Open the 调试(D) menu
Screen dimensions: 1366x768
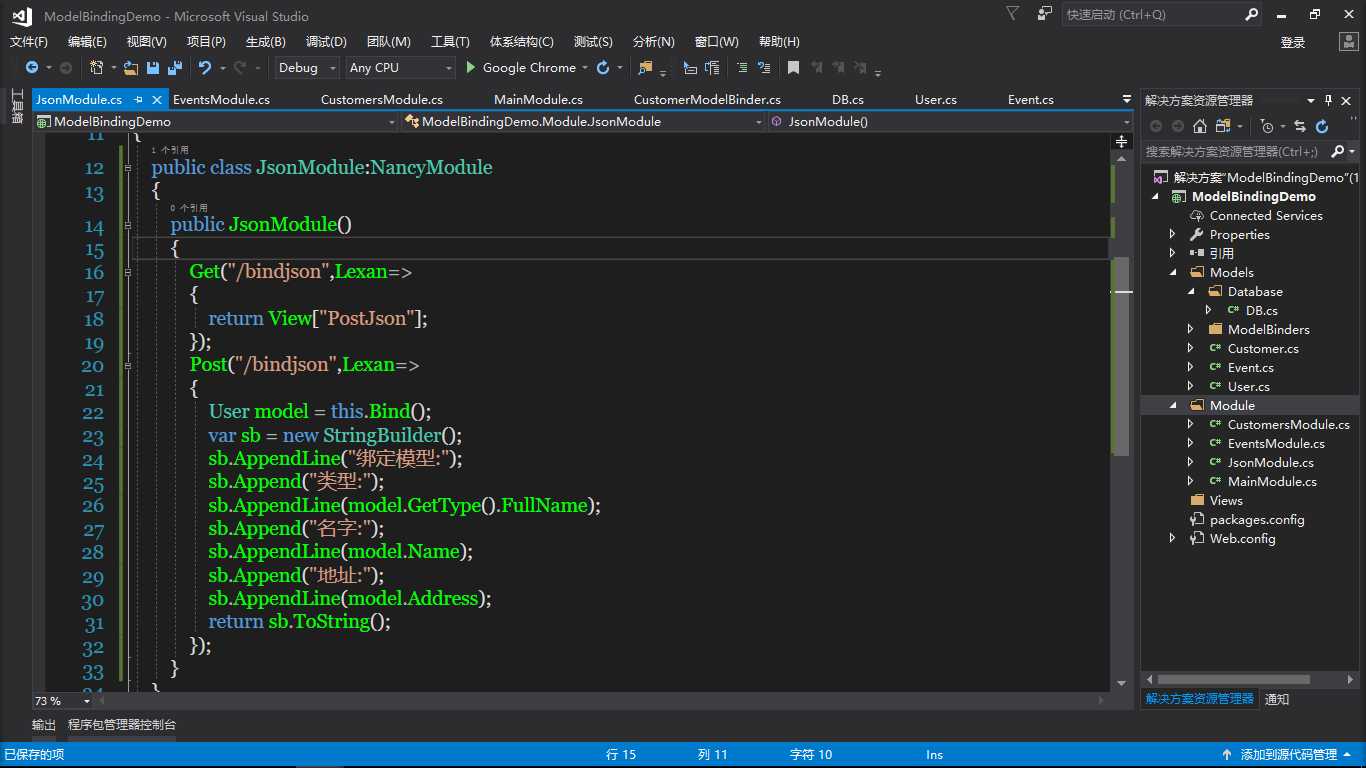point(326,41)
